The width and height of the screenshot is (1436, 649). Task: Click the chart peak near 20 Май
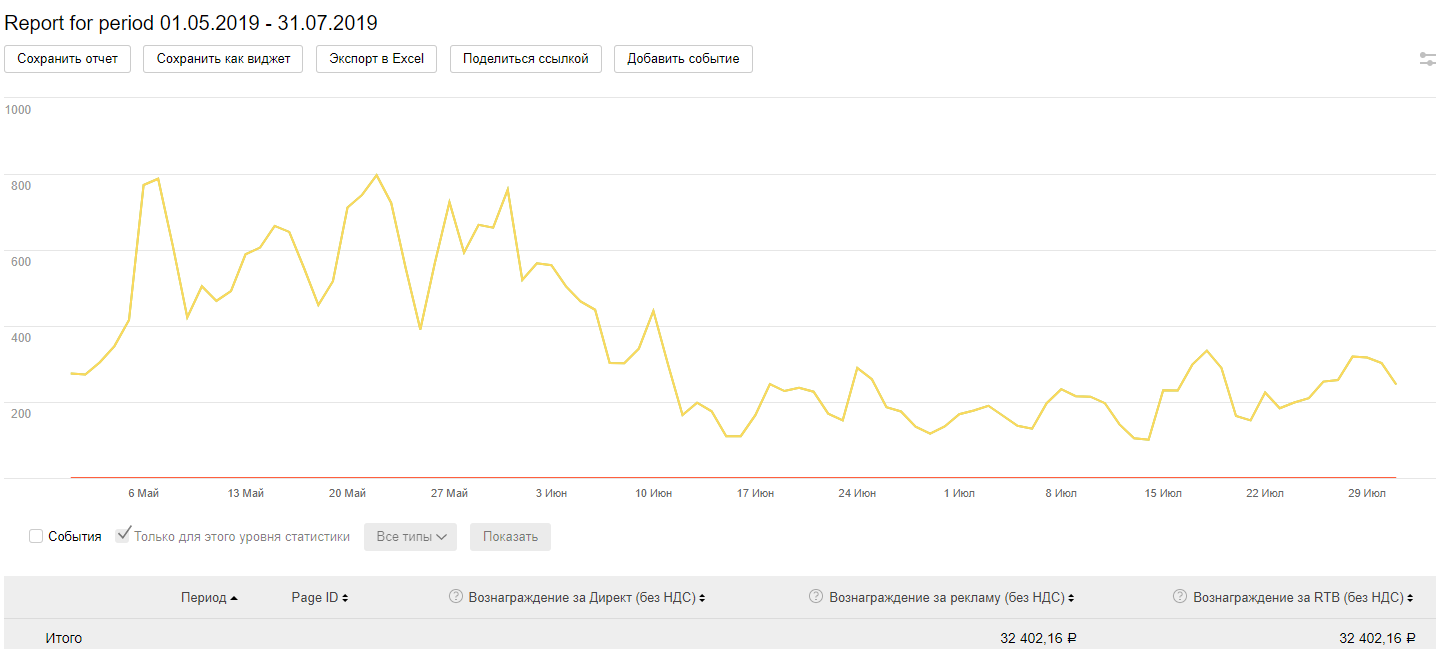tap(376, 176)
